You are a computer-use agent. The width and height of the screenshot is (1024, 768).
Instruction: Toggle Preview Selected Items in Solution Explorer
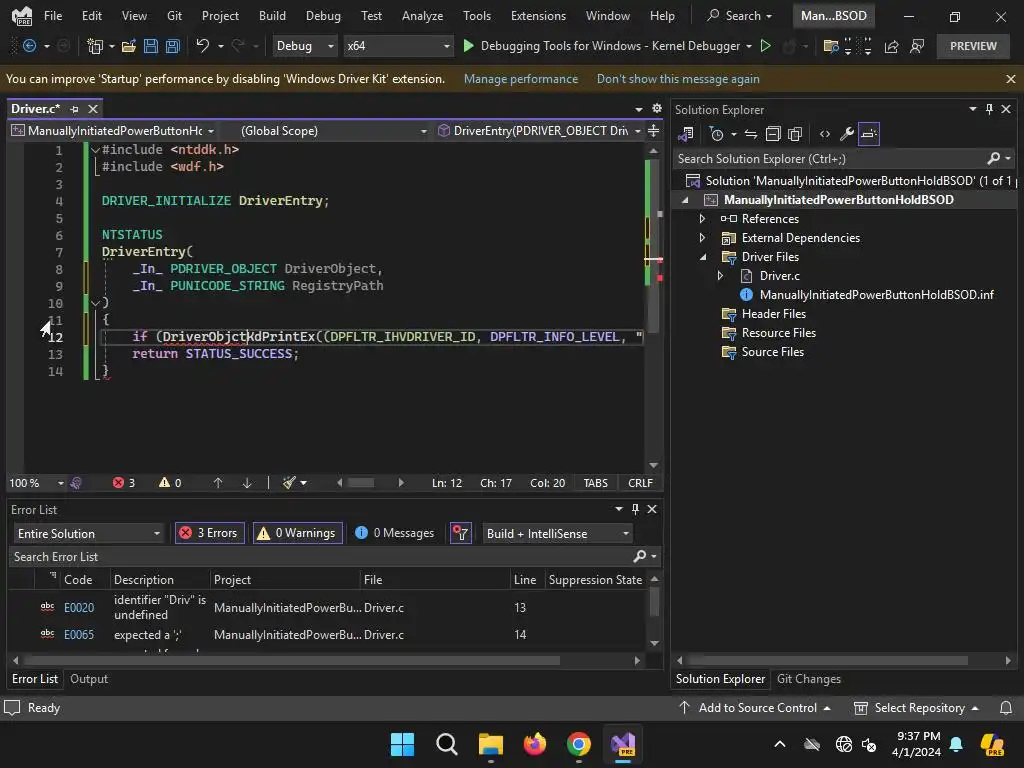coord(869,134)
